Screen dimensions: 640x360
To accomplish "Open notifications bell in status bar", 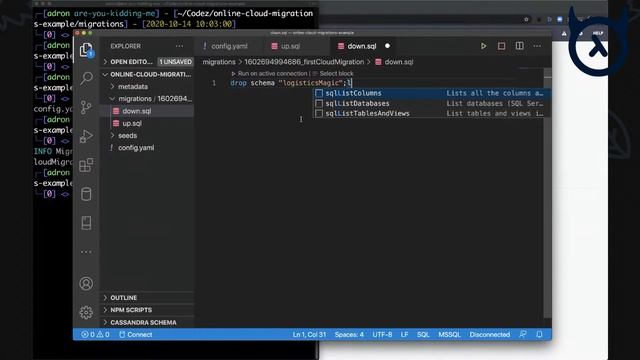I will click(539, 334).
